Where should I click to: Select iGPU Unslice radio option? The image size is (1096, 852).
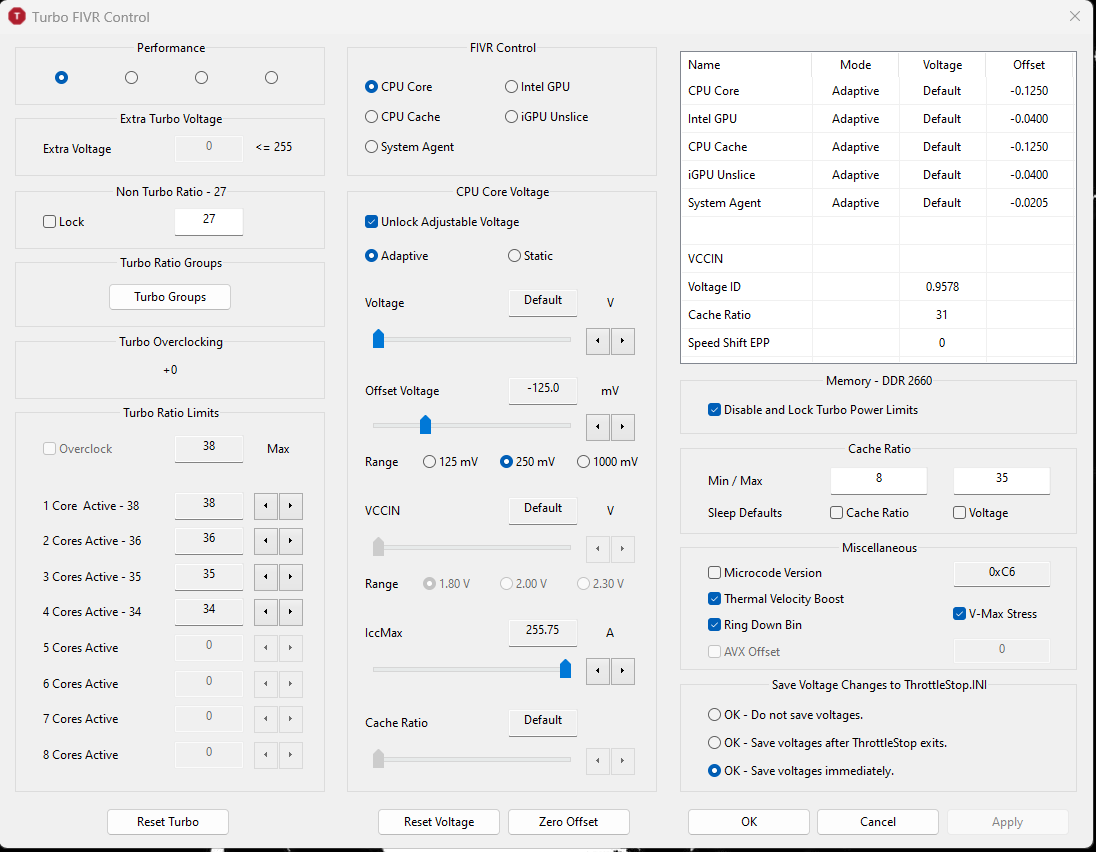tap(547, 117)
